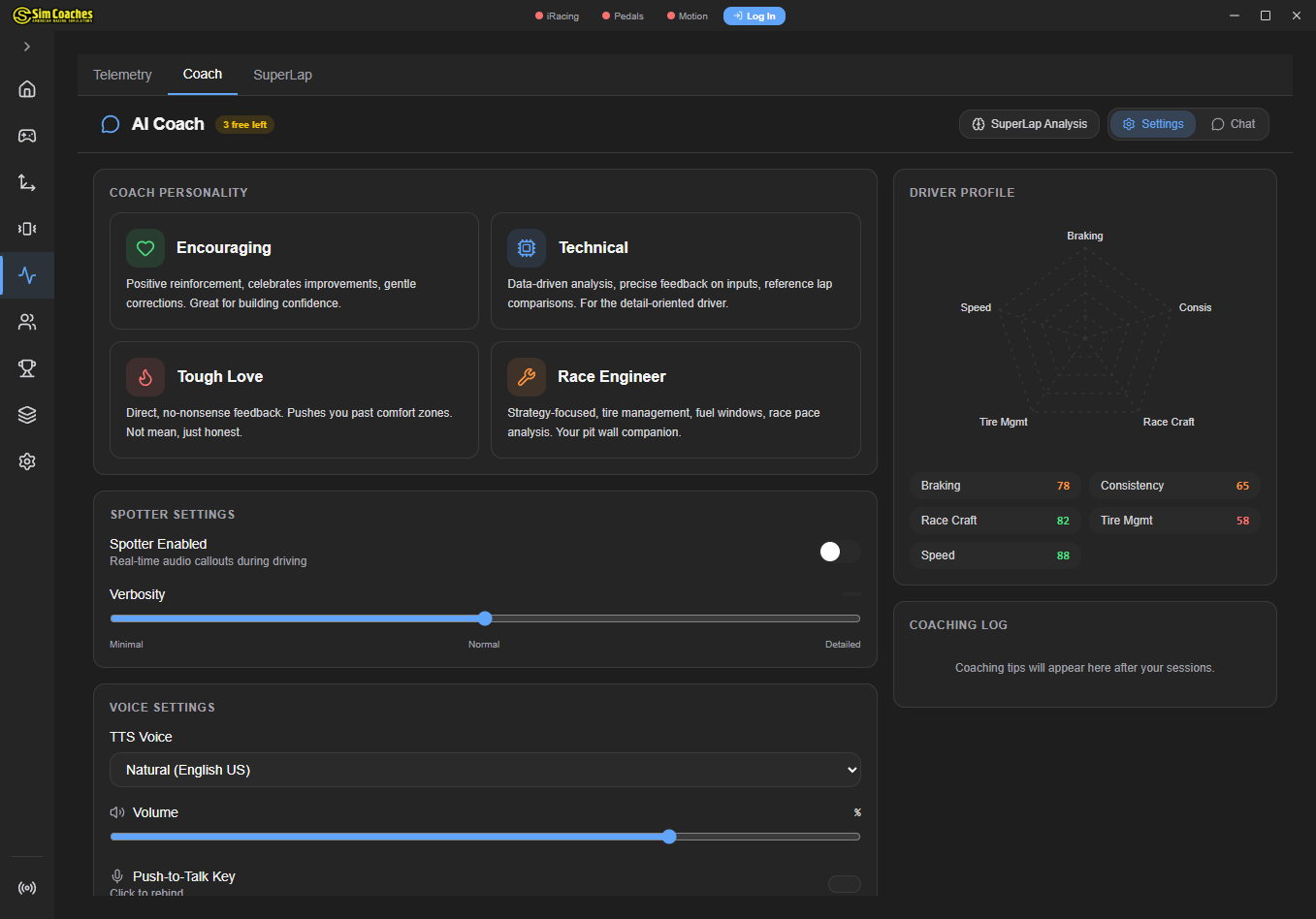Click the Log In button

click(754, 16)
